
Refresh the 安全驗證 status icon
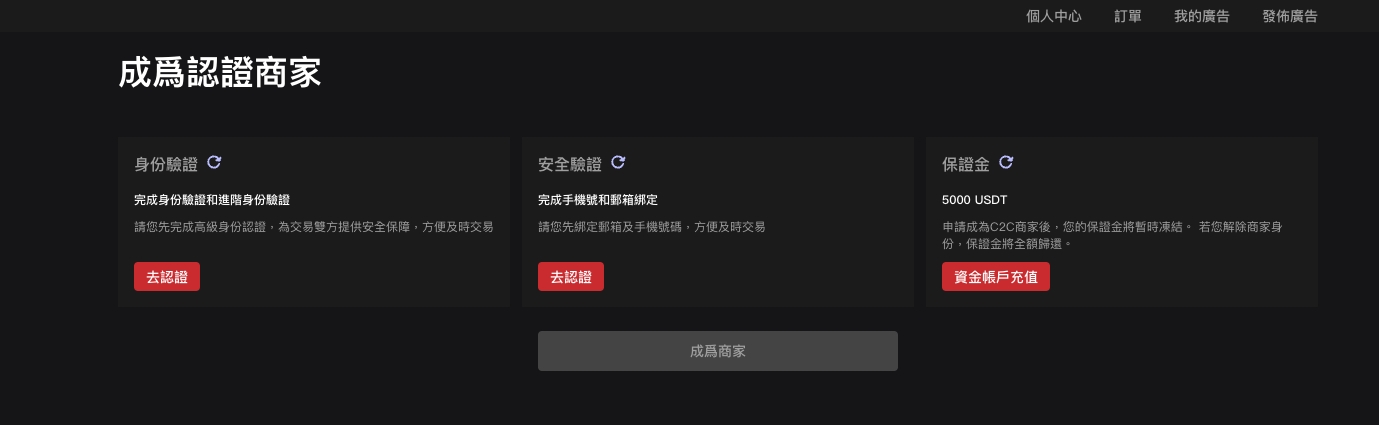pyautogui.click(x=618, y=162)
